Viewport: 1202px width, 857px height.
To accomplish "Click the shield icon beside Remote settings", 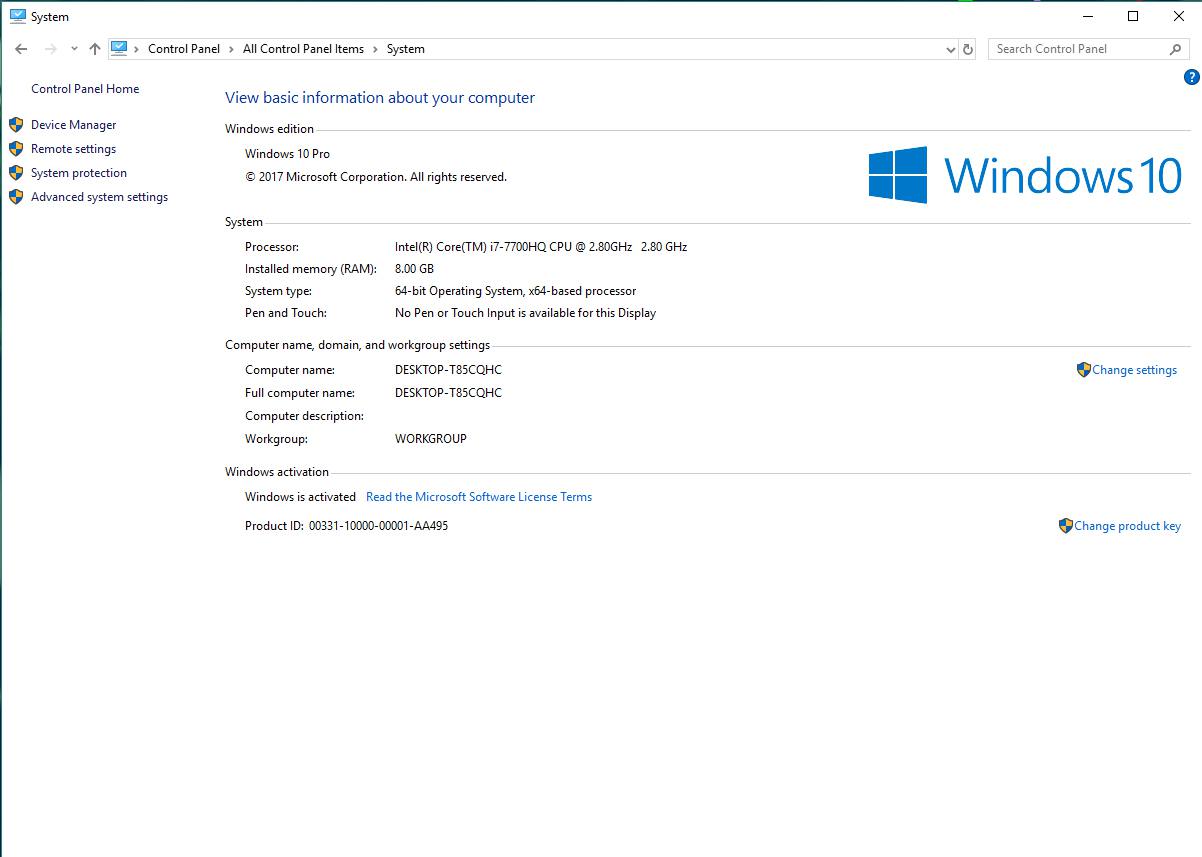I will (x=15, y=149).
